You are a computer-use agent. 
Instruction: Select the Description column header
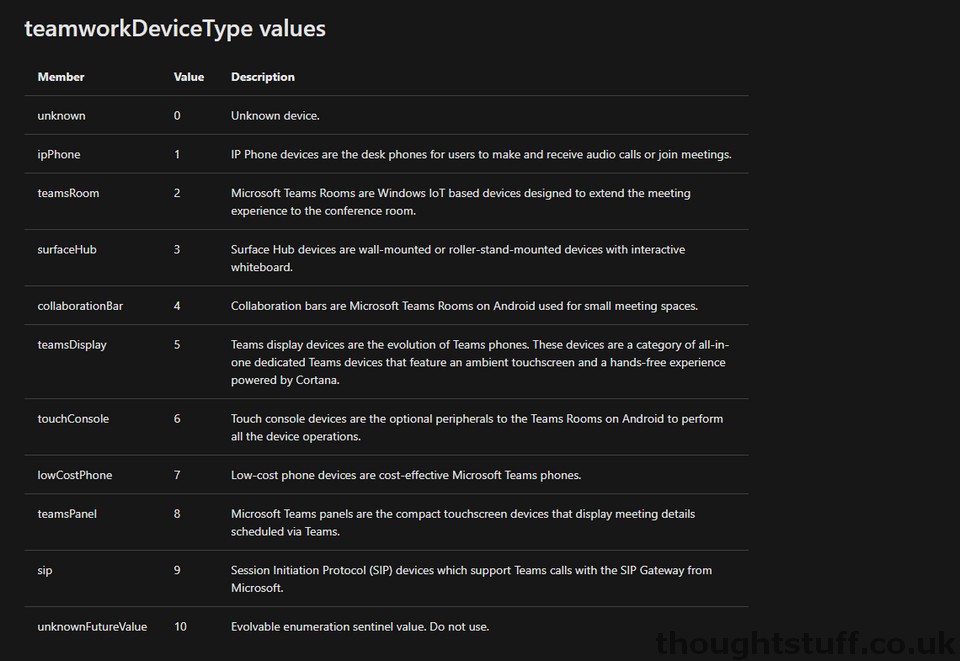point(263,77)
